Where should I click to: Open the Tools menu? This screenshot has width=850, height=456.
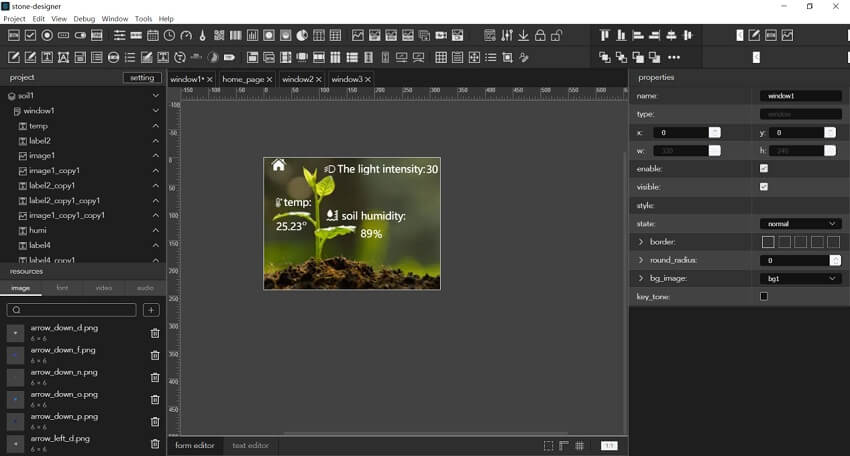pyautogui.click(x=143, y=18)
